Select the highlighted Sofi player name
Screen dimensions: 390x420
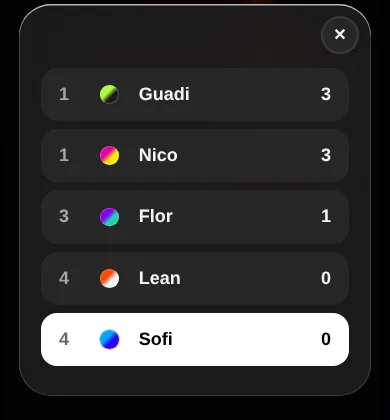pos(155,339)
